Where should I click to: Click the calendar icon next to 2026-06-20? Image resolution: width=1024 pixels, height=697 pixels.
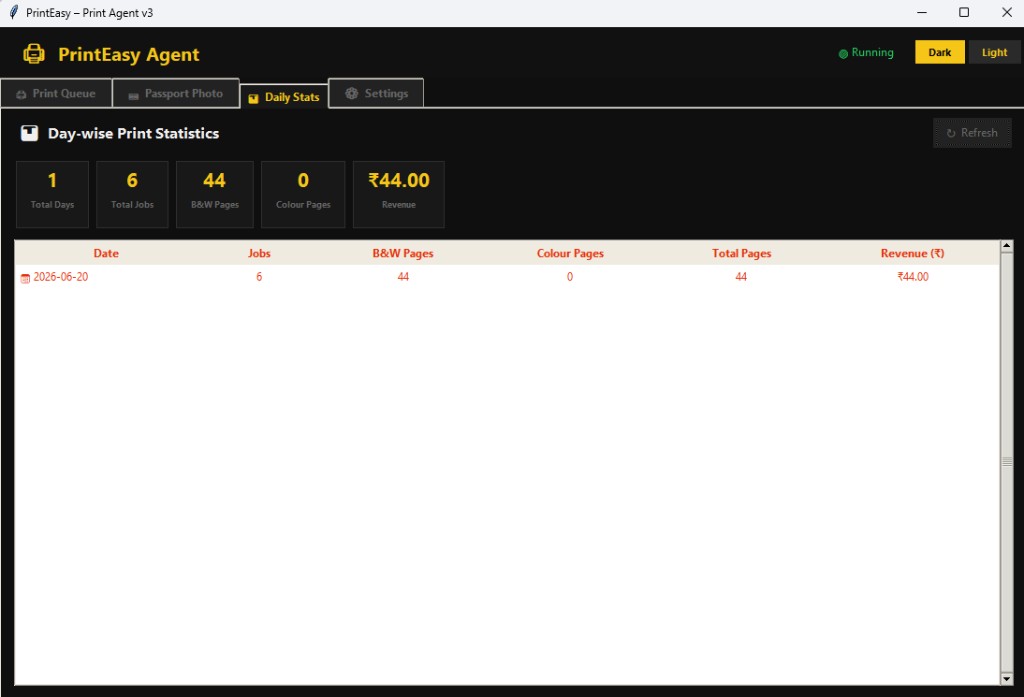click(25, 278)
